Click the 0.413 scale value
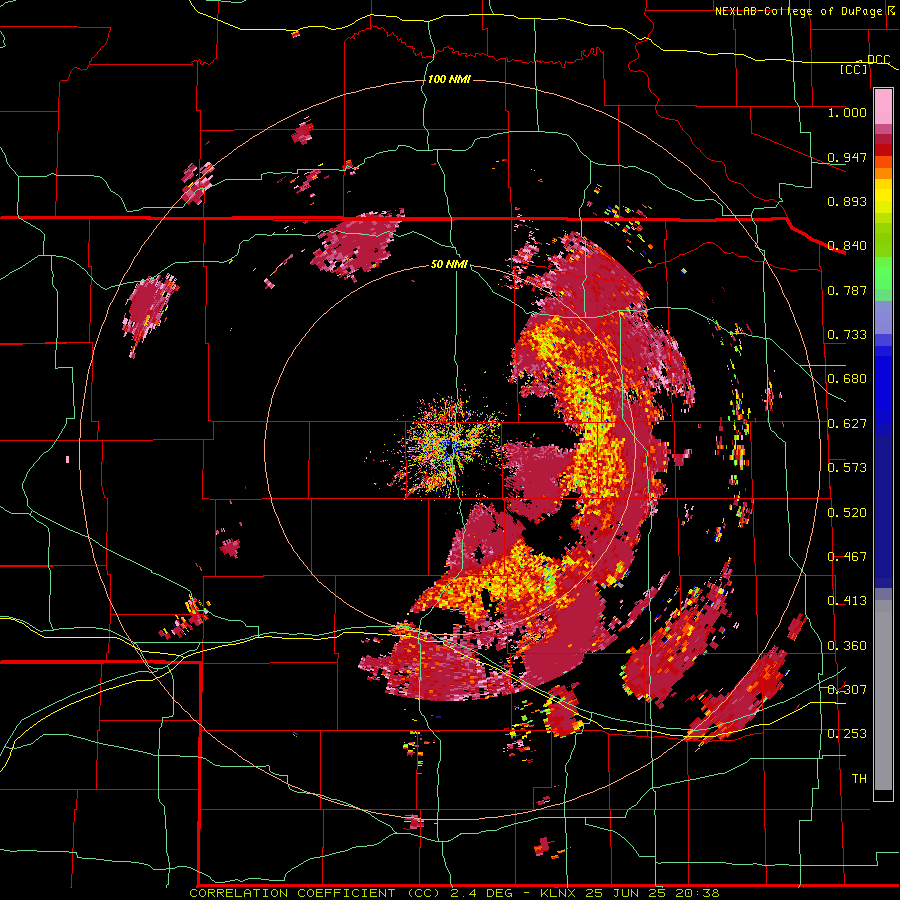 pos(847,601)
